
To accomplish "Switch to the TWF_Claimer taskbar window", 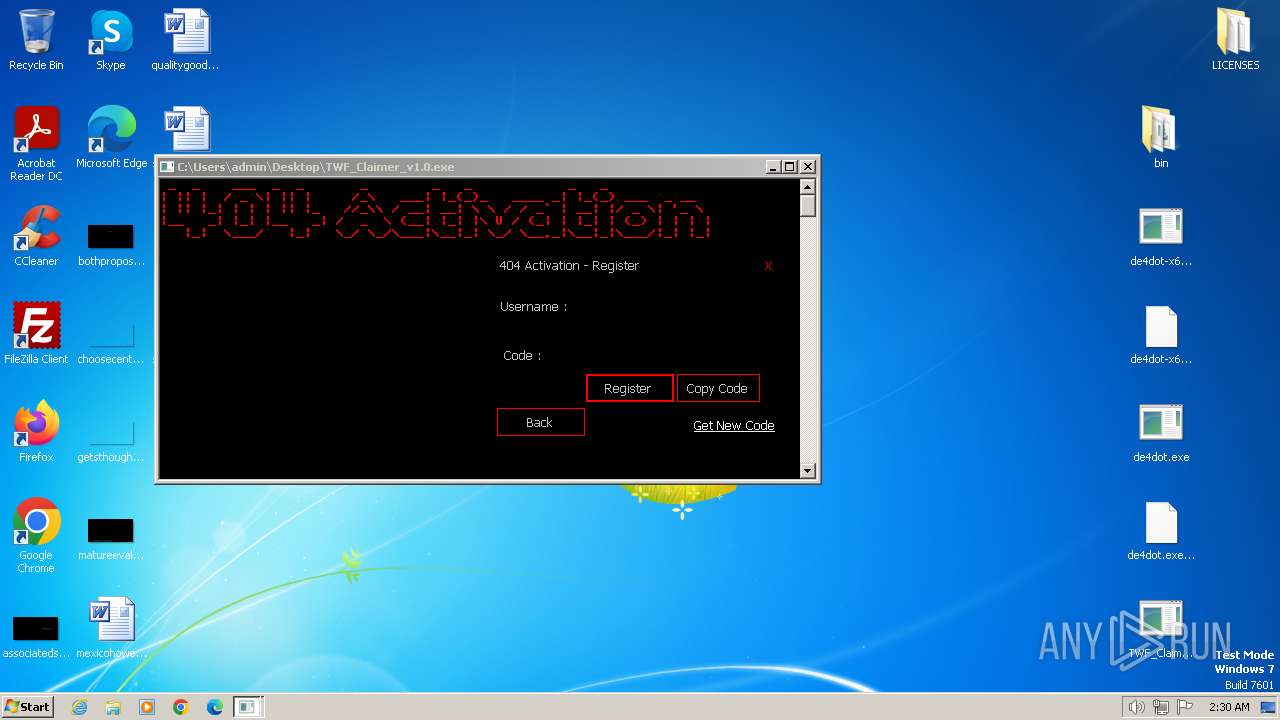I will coord(247,707).
